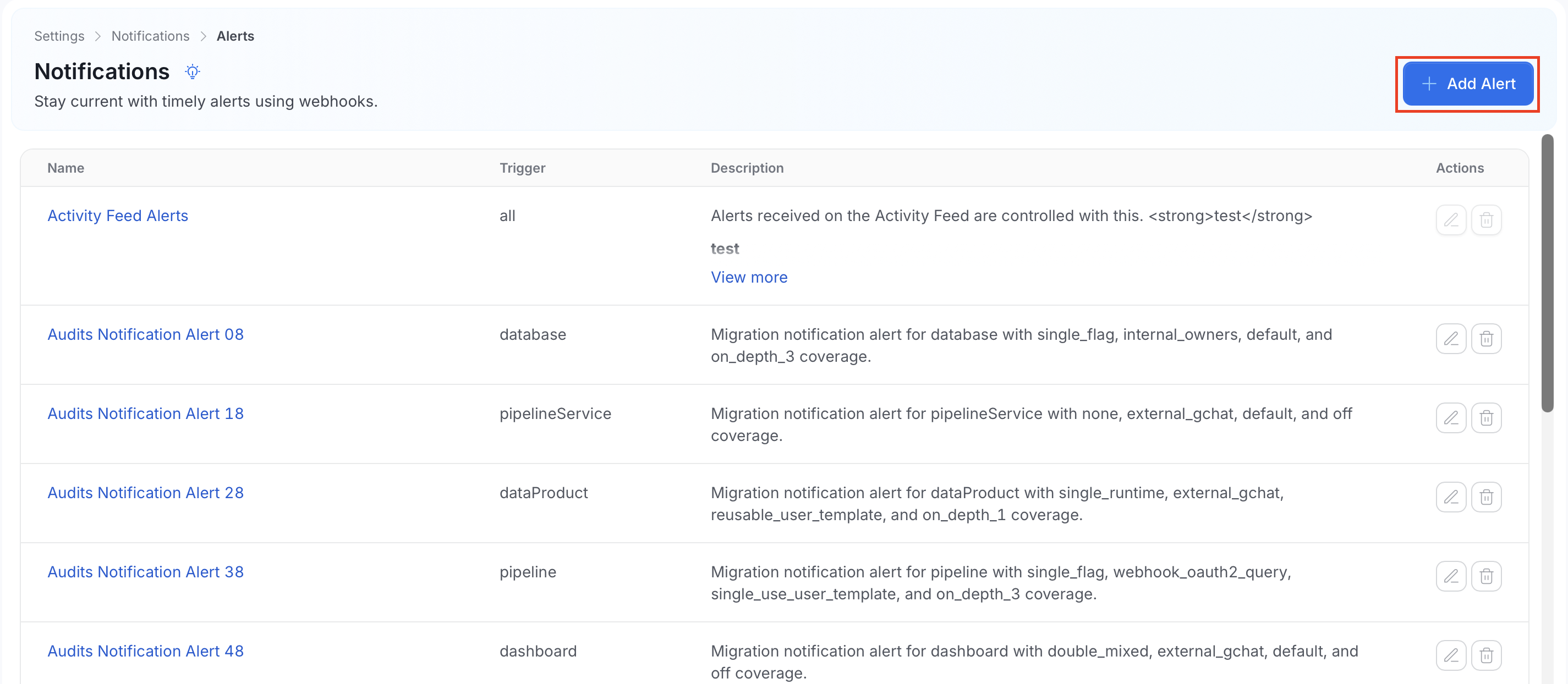Click the vertical scrollbar thumb
This screenshot has height=684, width=1568.
1547,274
